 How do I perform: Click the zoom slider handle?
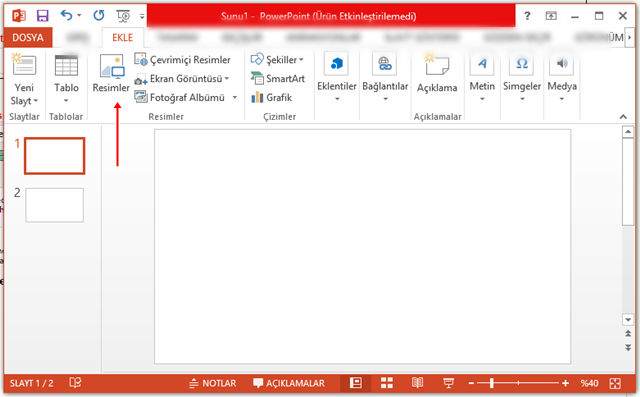tap(492, 383)
